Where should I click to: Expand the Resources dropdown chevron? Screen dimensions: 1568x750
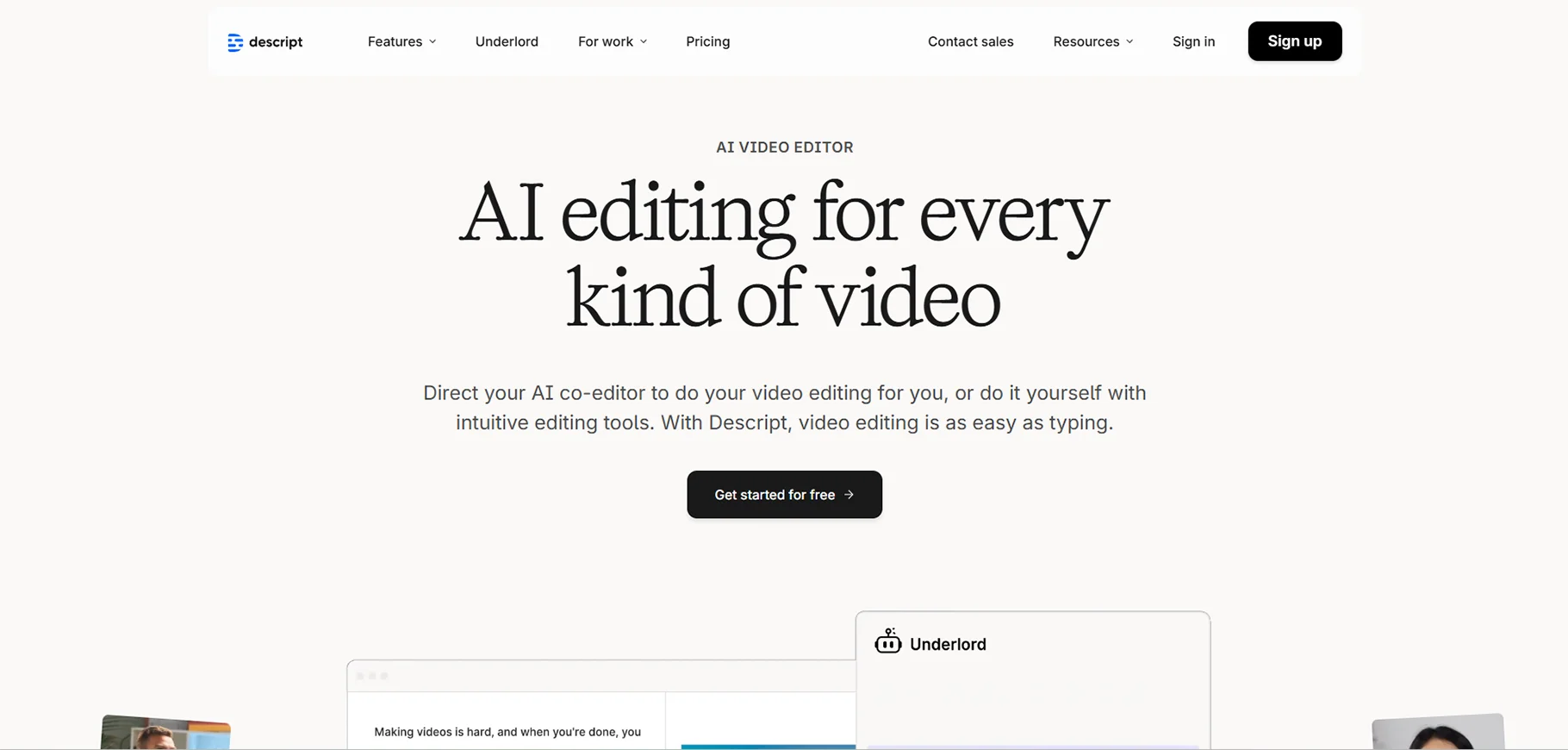1129,41
